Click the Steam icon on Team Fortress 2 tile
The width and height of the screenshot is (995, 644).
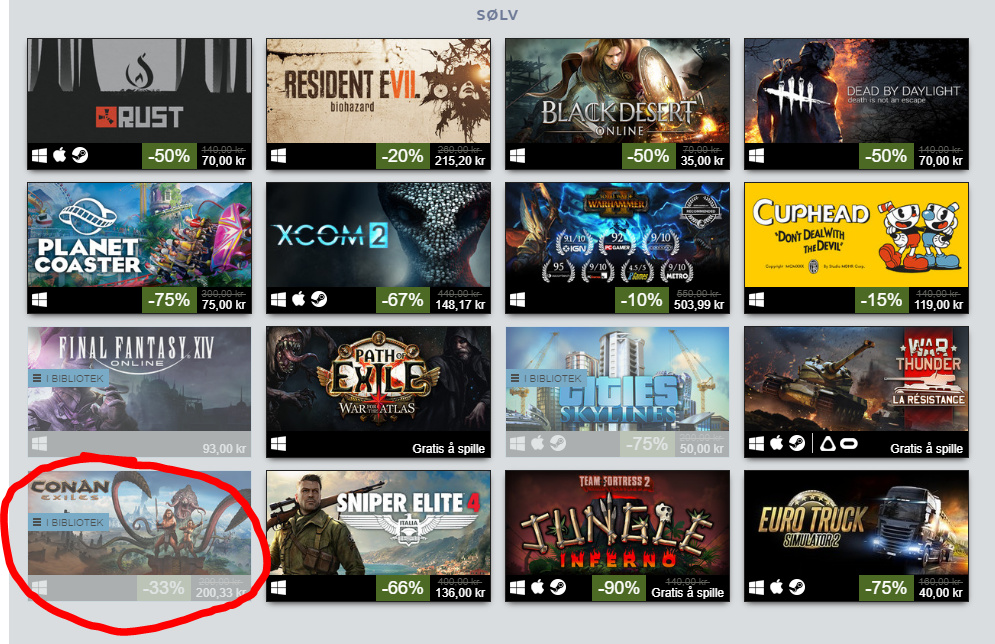click(558, 587)
